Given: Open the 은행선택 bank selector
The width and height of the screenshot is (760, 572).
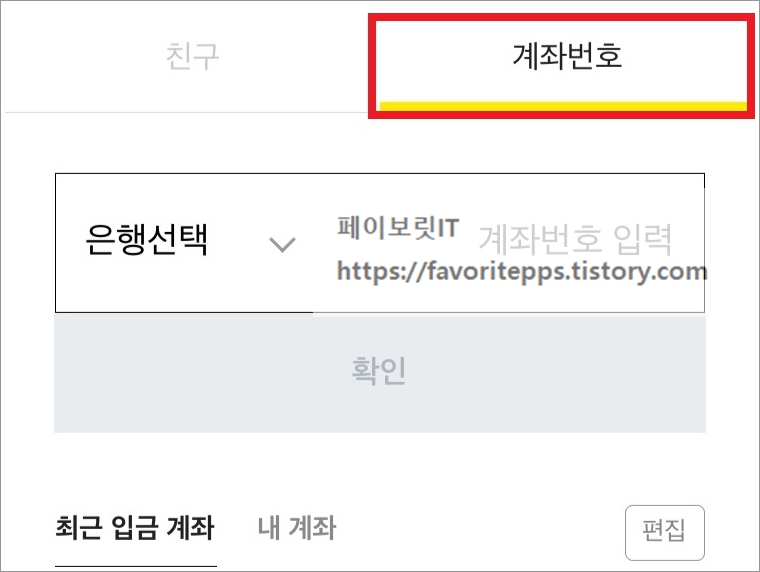Looking at the screenshot, I should (184, 242).
